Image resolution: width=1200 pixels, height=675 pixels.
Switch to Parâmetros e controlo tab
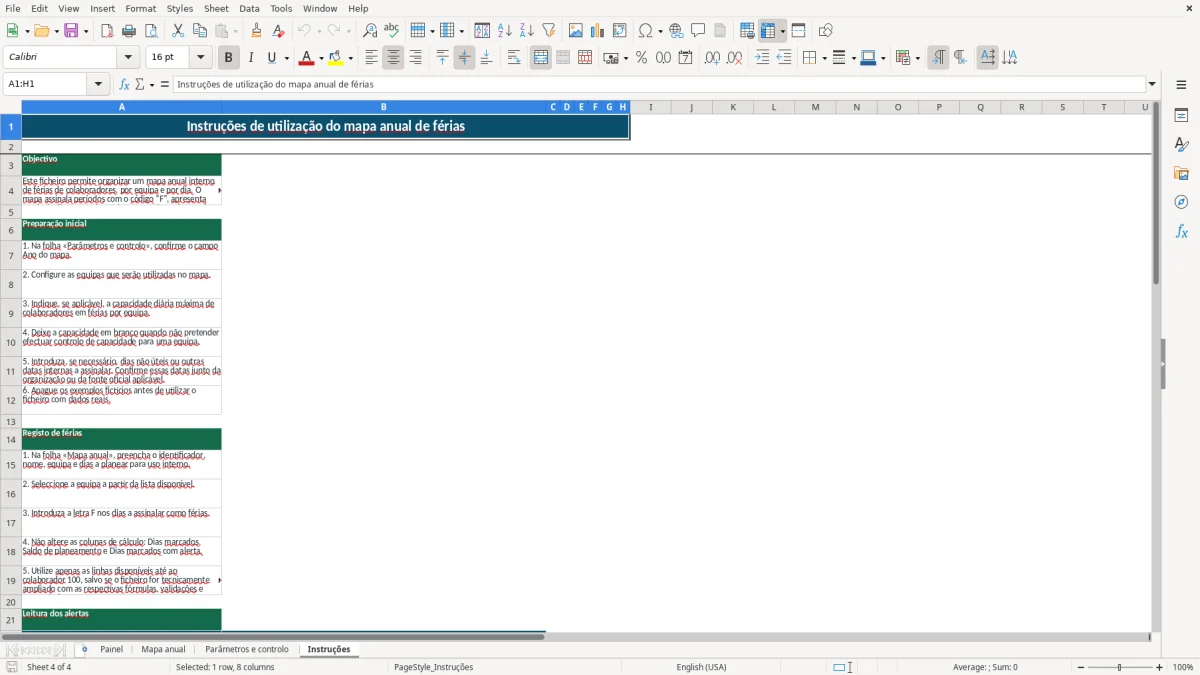[x=247, y=649]
